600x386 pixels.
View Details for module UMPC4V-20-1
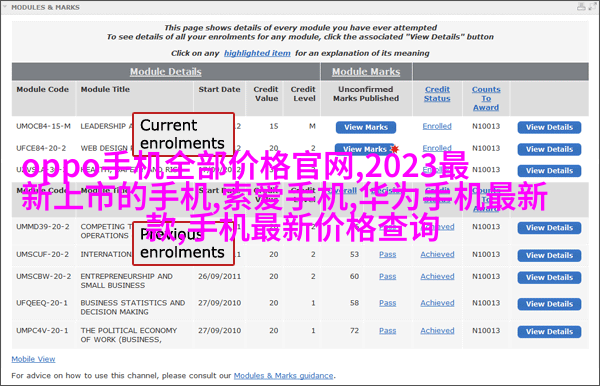[549, 332]
